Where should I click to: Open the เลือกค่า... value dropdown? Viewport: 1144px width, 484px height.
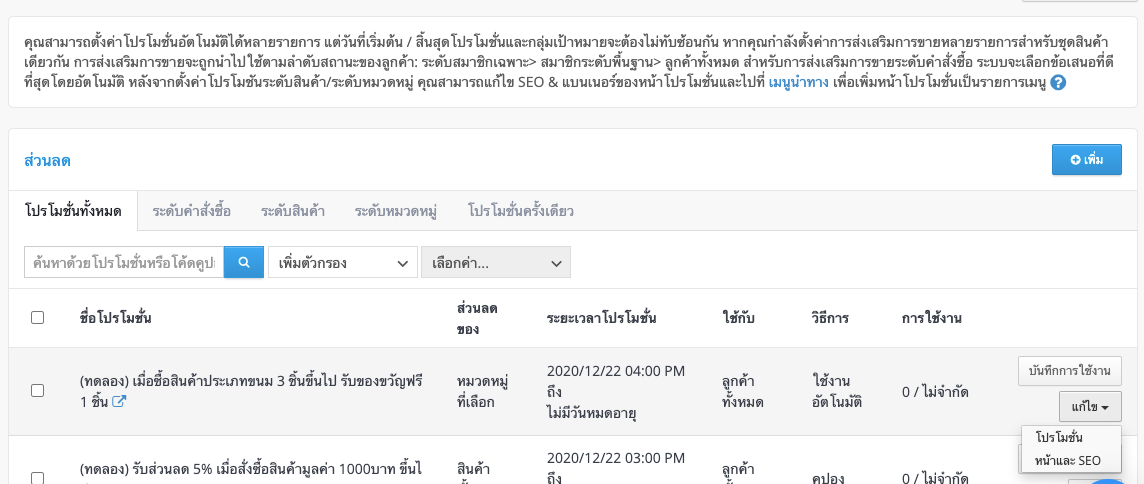[x=496, y=263]
